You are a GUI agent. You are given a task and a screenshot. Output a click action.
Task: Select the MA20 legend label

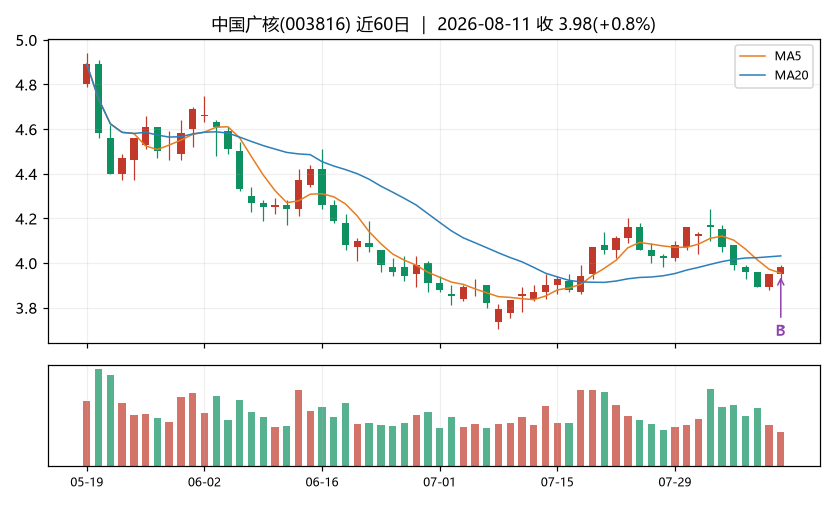[x=791, y=75]
